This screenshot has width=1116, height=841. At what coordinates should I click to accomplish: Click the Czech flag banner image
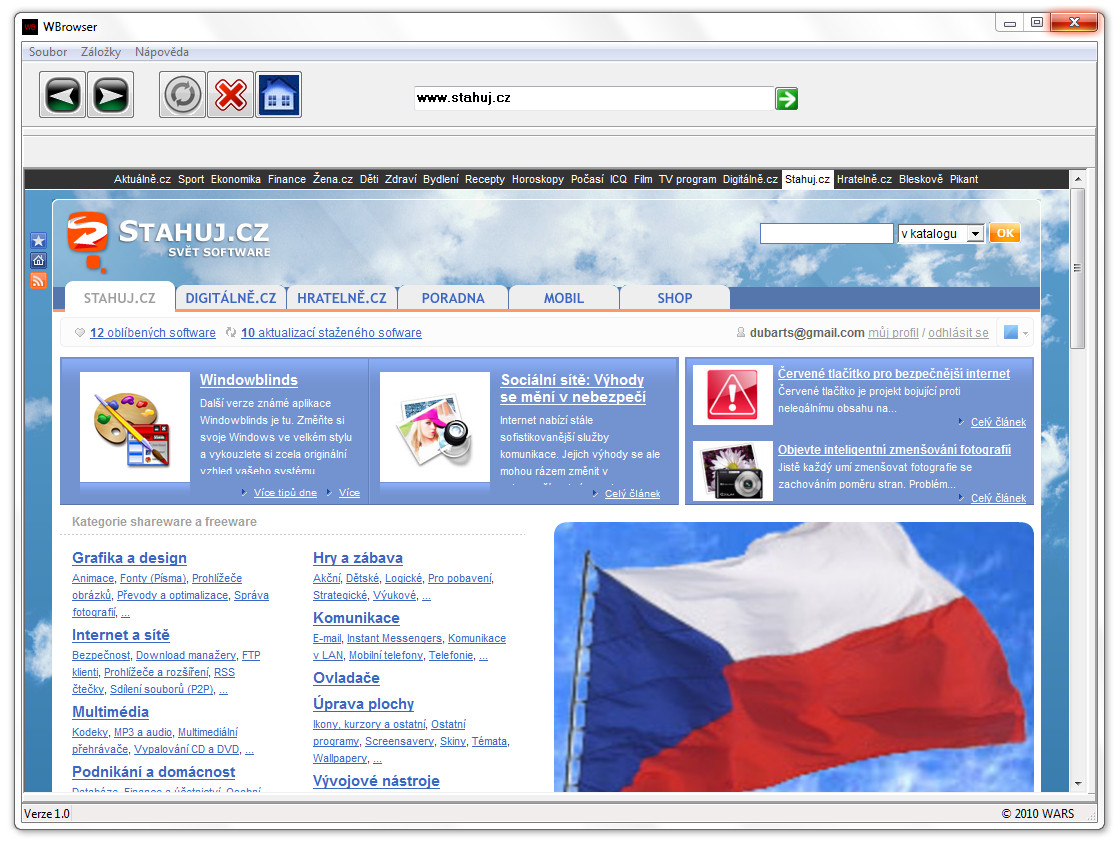click(794, 657)
